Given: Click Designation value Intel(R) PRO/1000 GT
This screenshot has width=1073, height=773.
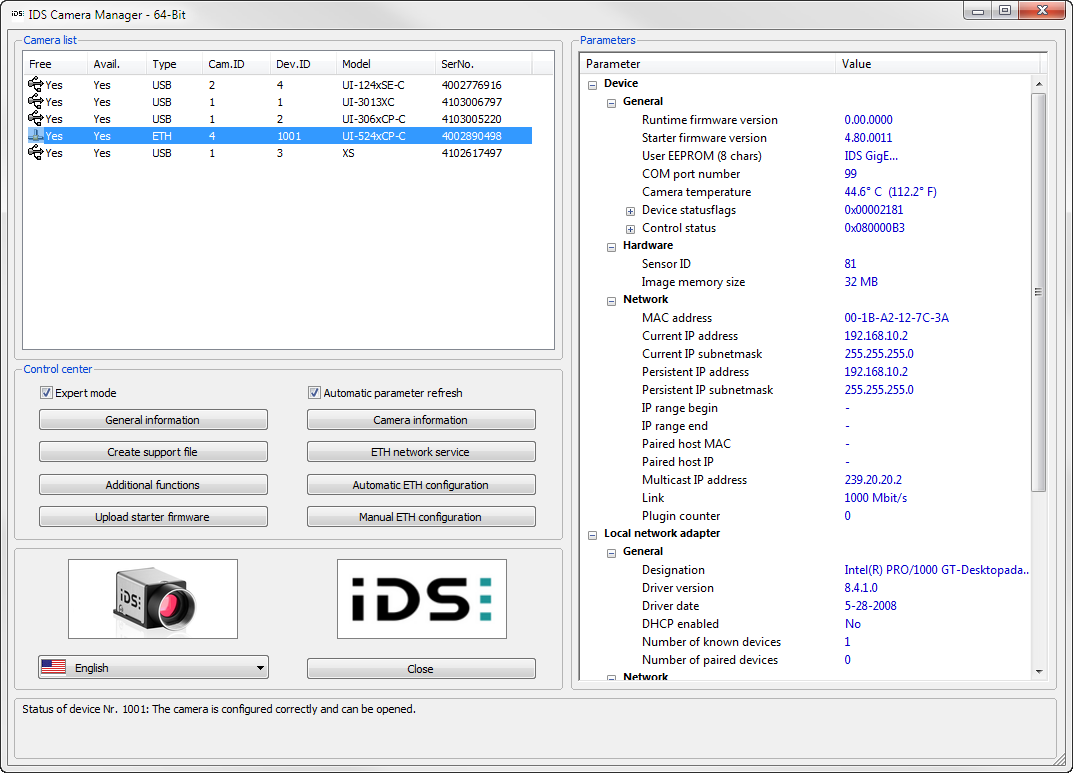Looking at the screenshot, I should coord(936,570).
